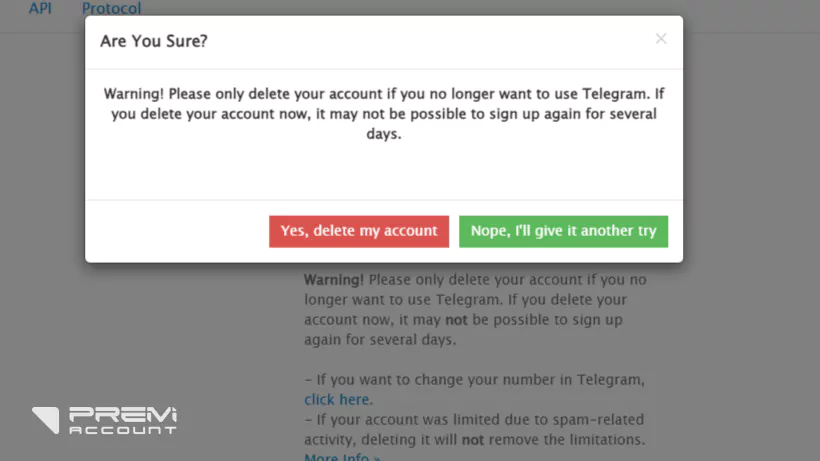Open the Protocol navigation link
Image resolution: width=820 pixels, height=461 pixels.
pos(111,9)
